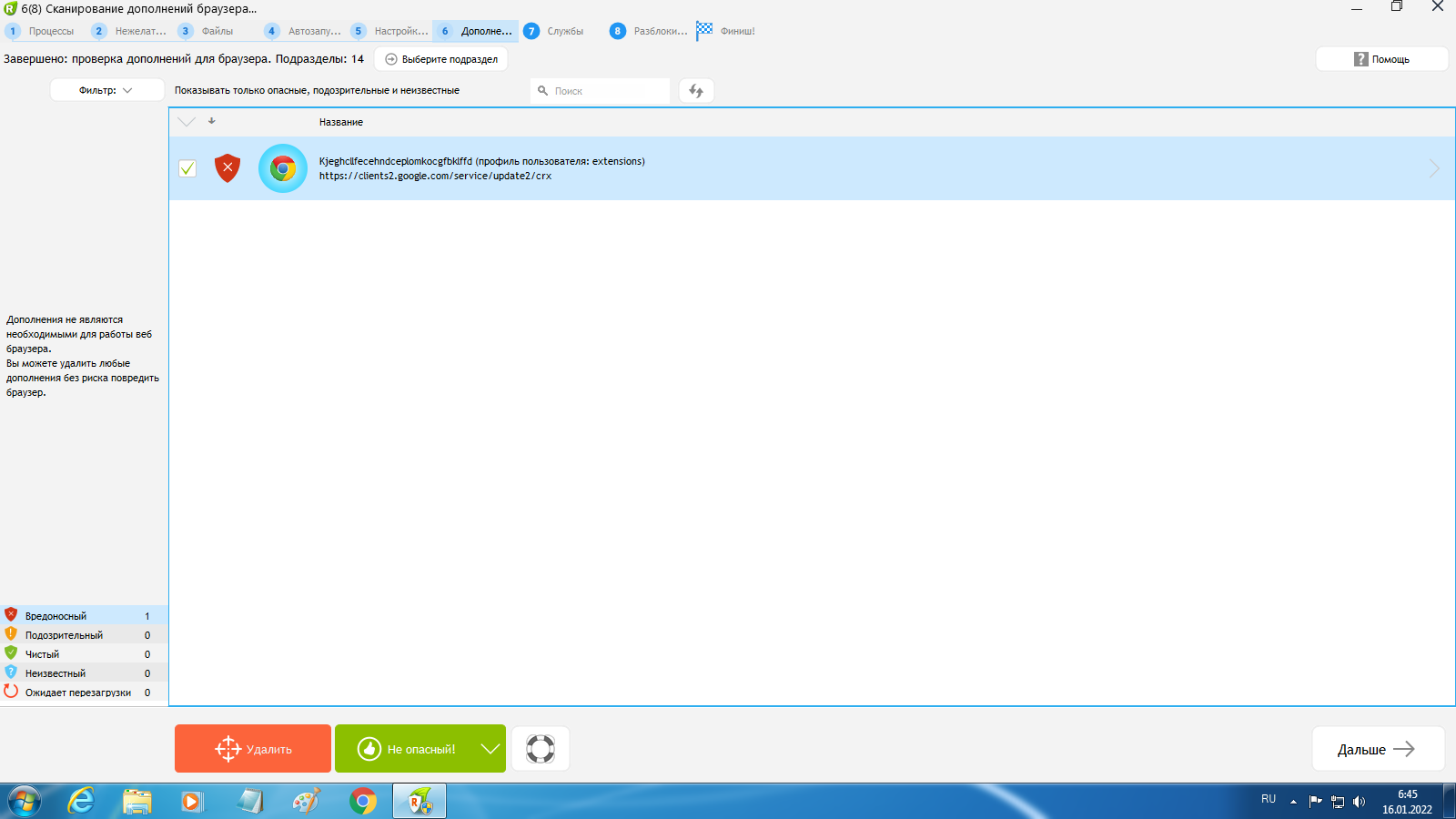This screenshot has width=1456, height=819.
Task: Click the lifebuoy support icon button
Action: click(x=541, y=749)
